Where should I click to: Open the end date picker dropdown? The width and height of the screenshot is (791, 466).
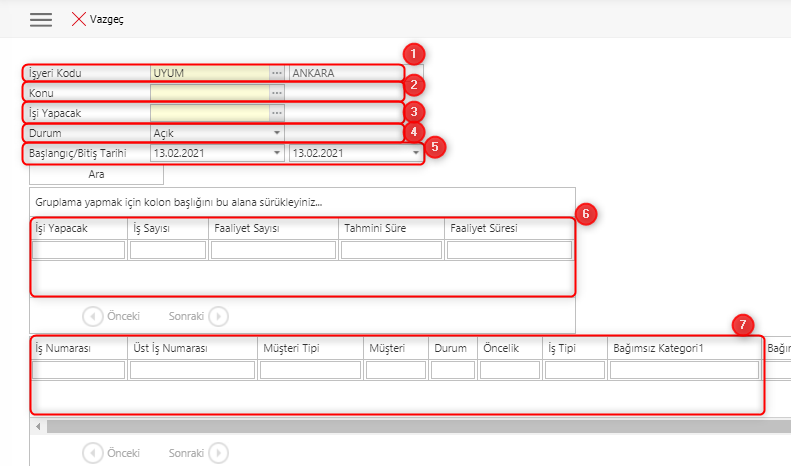415,153
